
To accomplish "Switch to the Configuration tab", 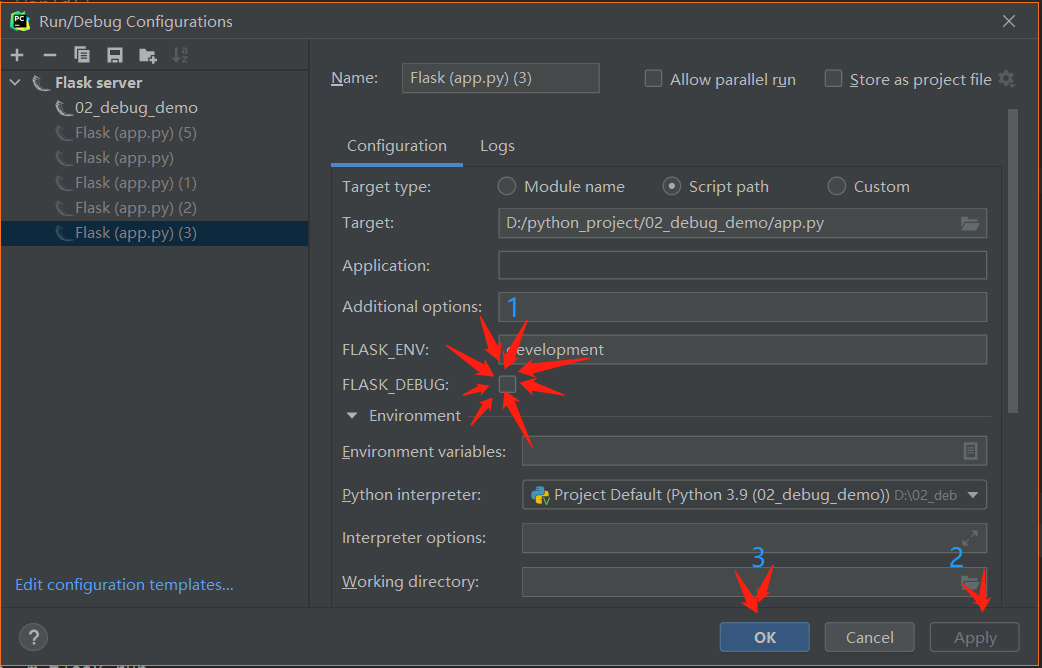I will pos(397,146).
